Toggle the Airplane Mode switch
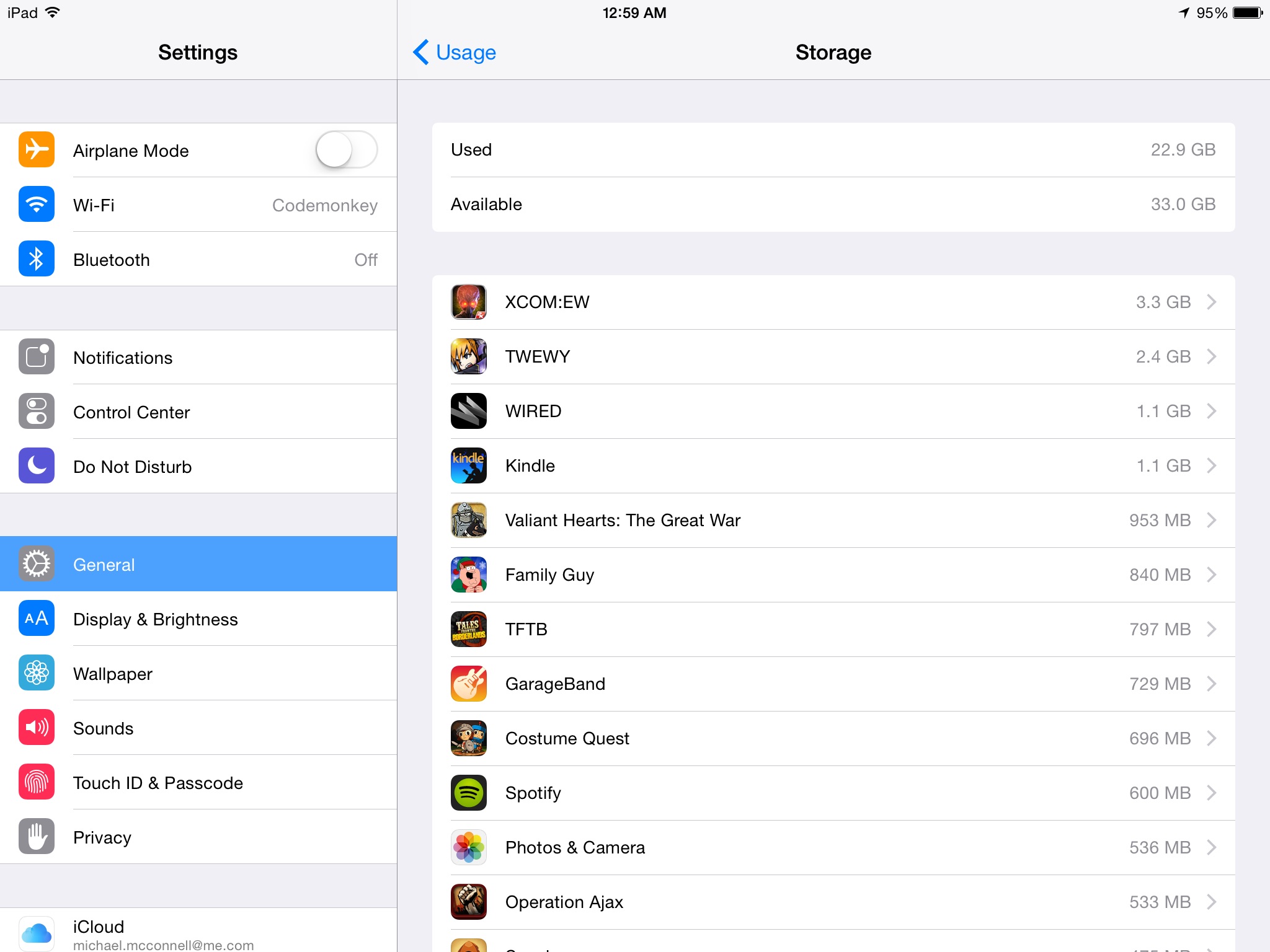Viewport: 1270px width, 952px height. (x=346, y=150)
